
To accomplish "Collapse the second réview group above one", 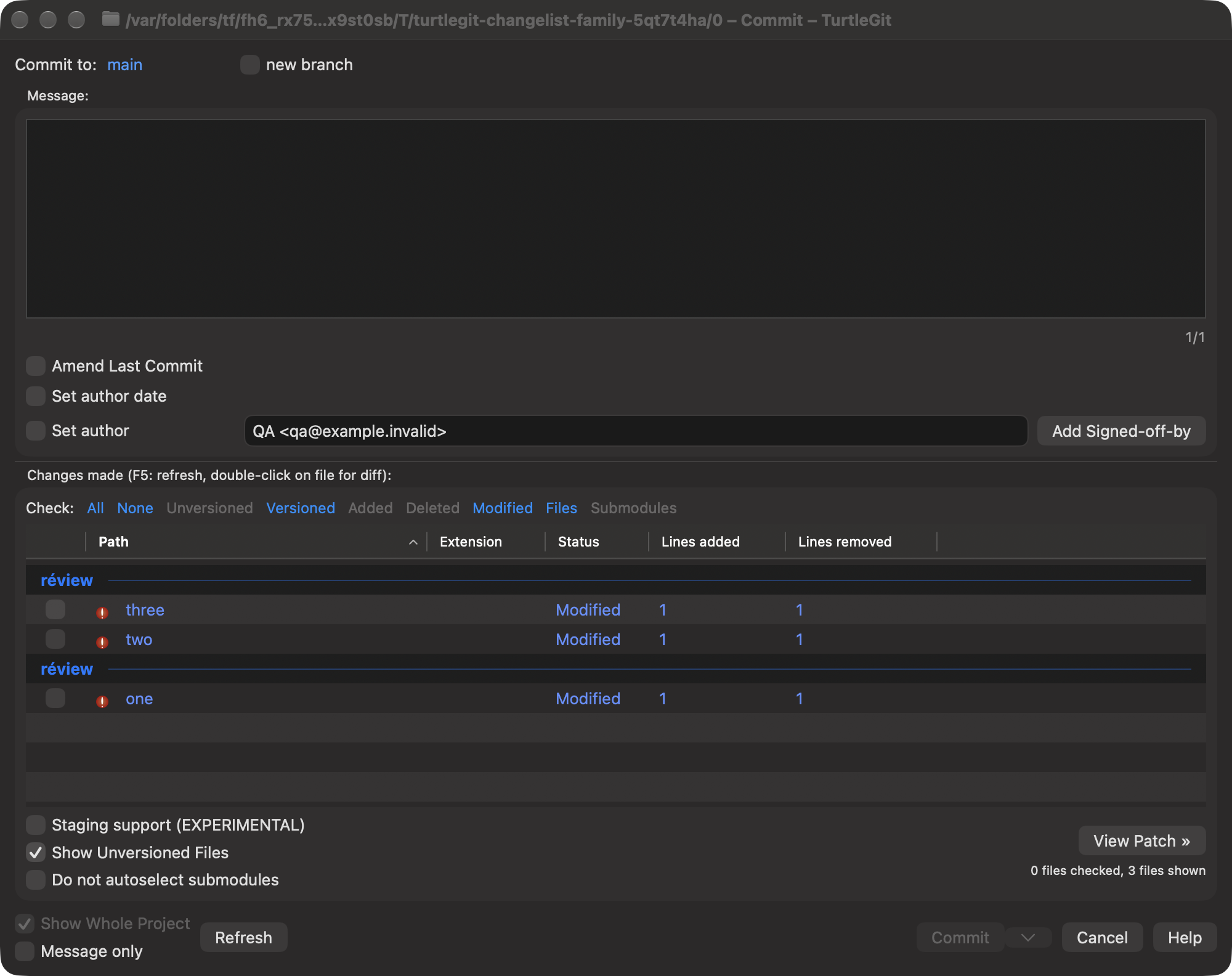I will (x=67, y=669).
